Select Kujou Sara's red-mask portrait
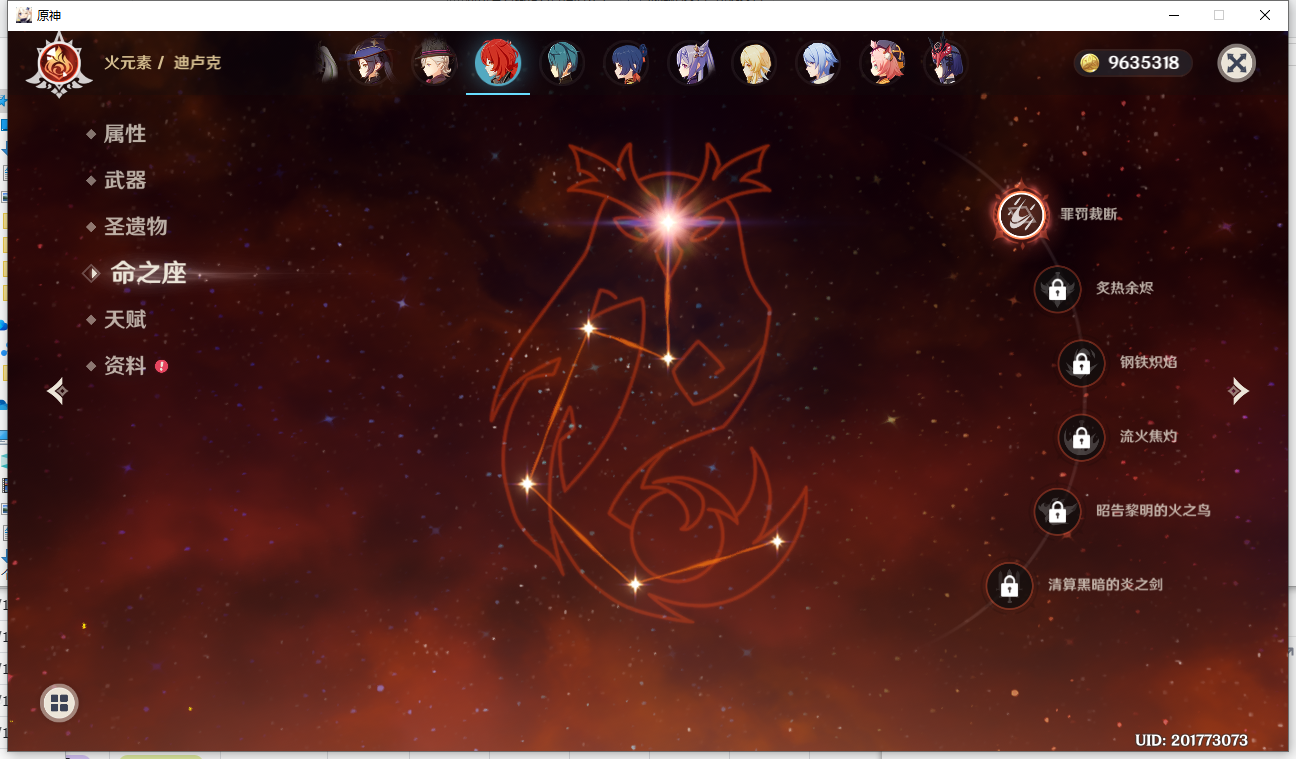The width and height of the screenshot is (1296, 759). pos(946,63)
